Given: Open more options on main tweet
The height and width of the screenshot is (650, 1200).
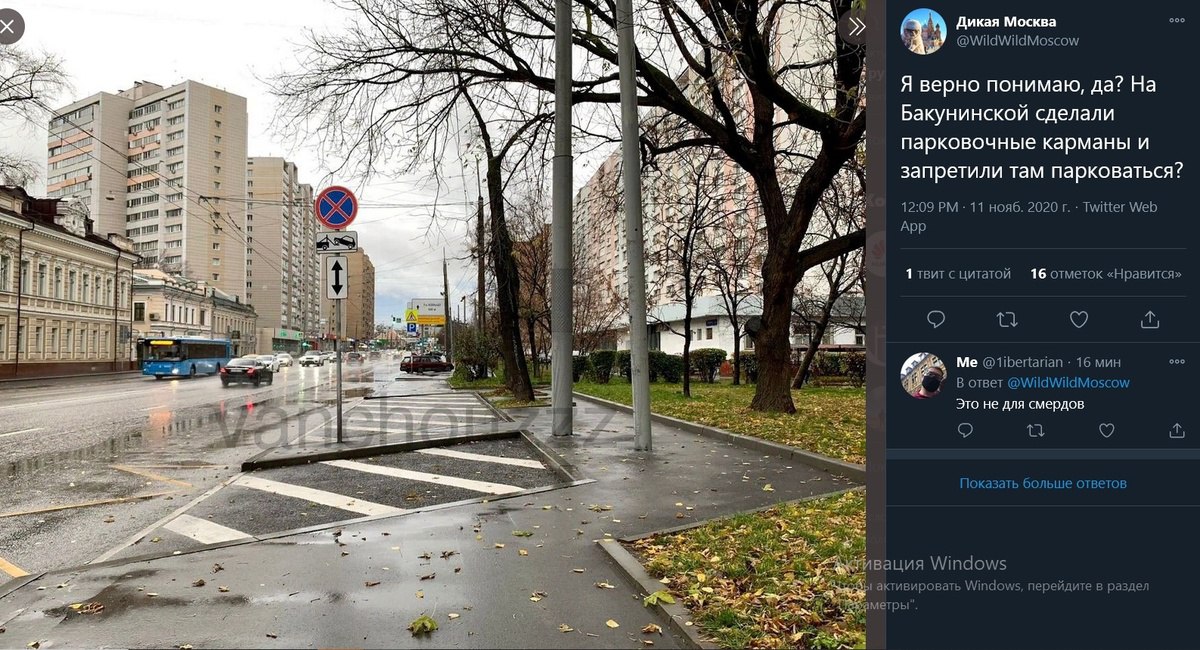Looking at the screenshot, I should point(1177,21).
